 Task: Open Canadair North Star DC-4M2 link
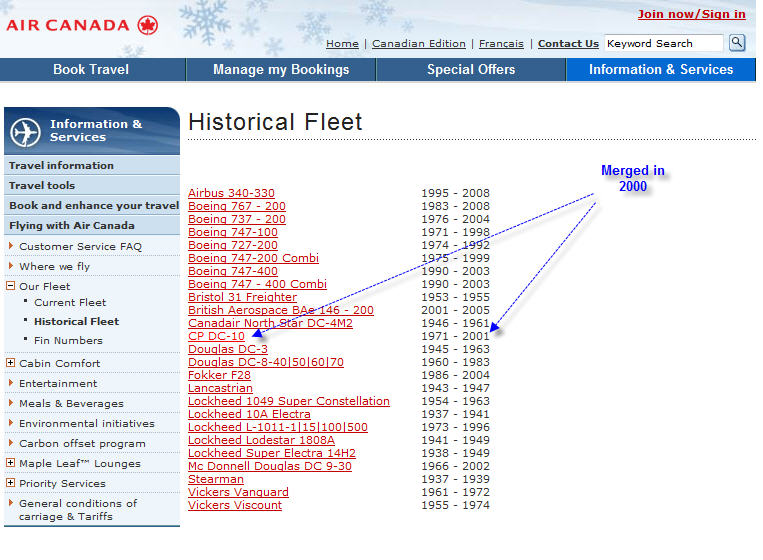(x=271, y=323)
